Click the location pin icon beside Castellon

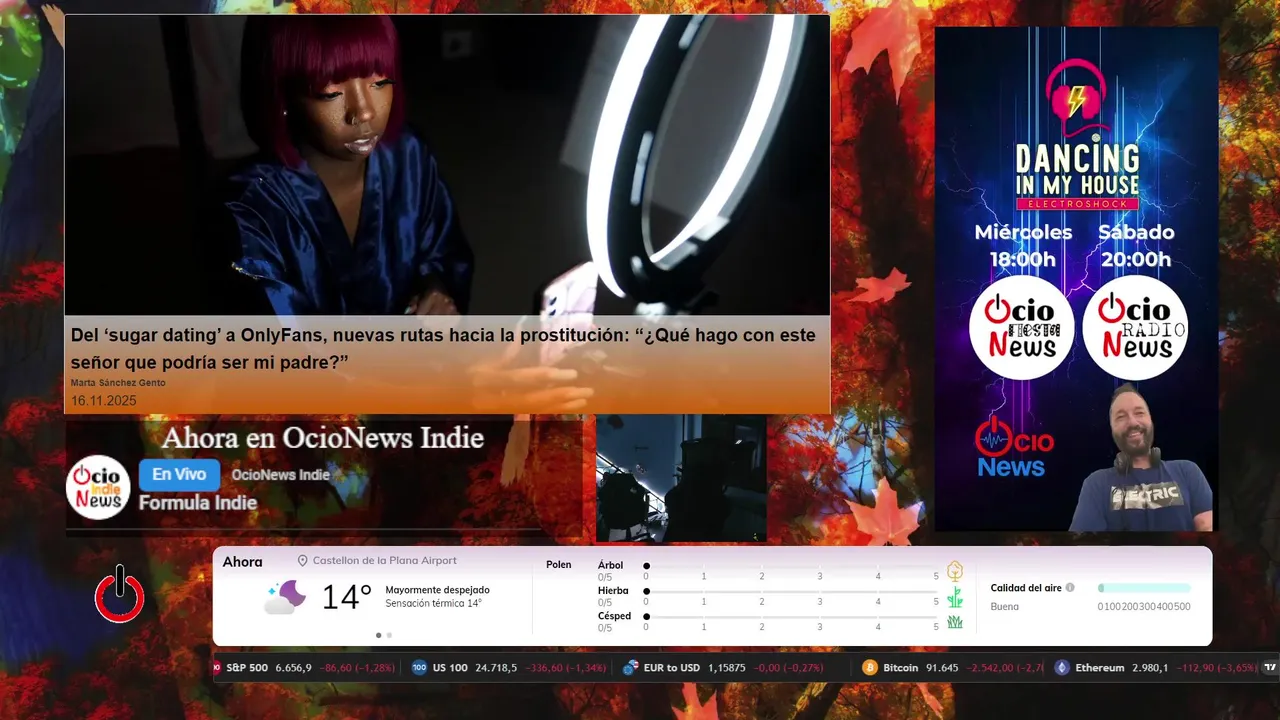click(x=302, y=561)
